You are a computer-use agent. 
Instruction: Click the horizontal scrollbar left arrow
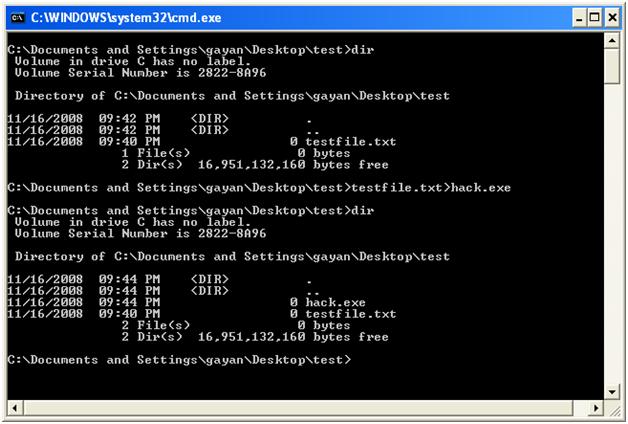pyautogui.click(x=14, y=407)
